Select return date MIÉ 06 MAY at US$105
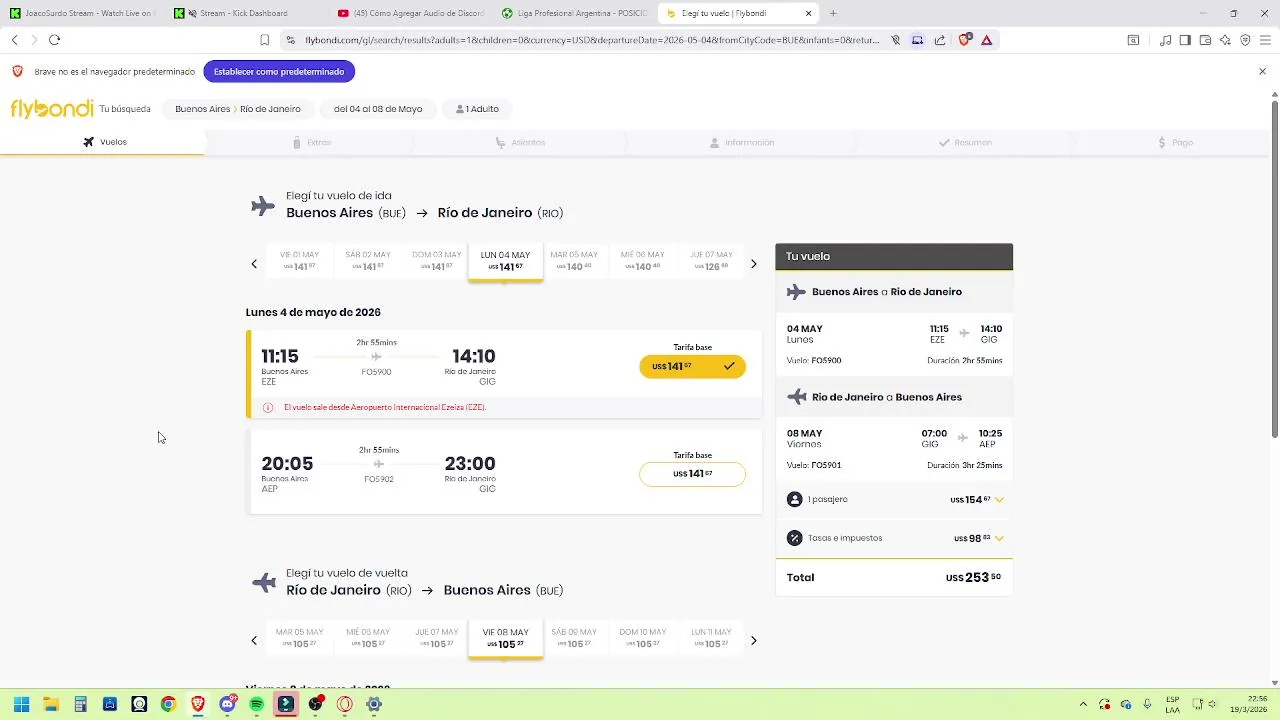Viewport: 1280px width, 720px height. click(368, 638)
